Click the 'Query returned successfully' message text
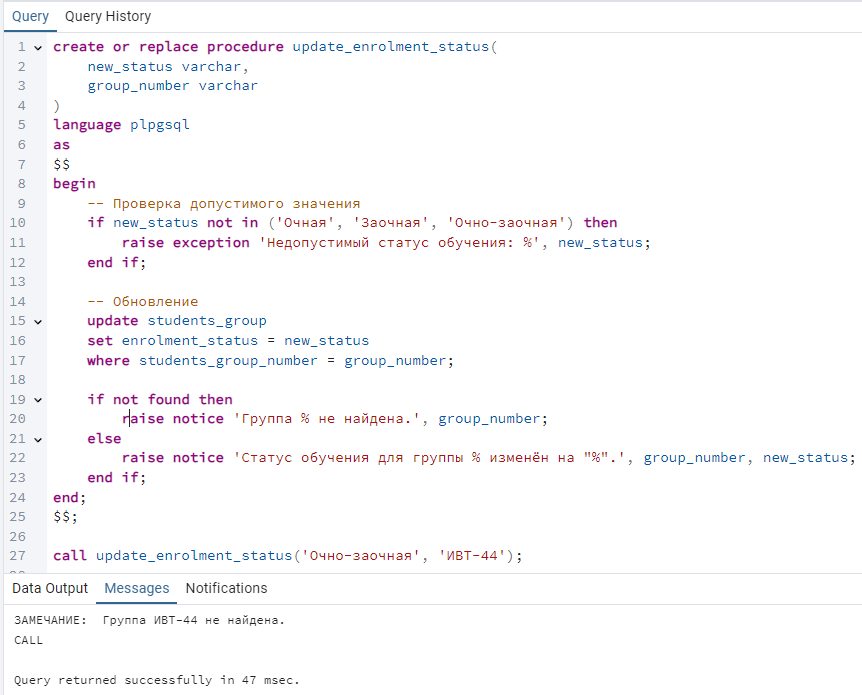This screenshot has width=862, height=695. 157,680
